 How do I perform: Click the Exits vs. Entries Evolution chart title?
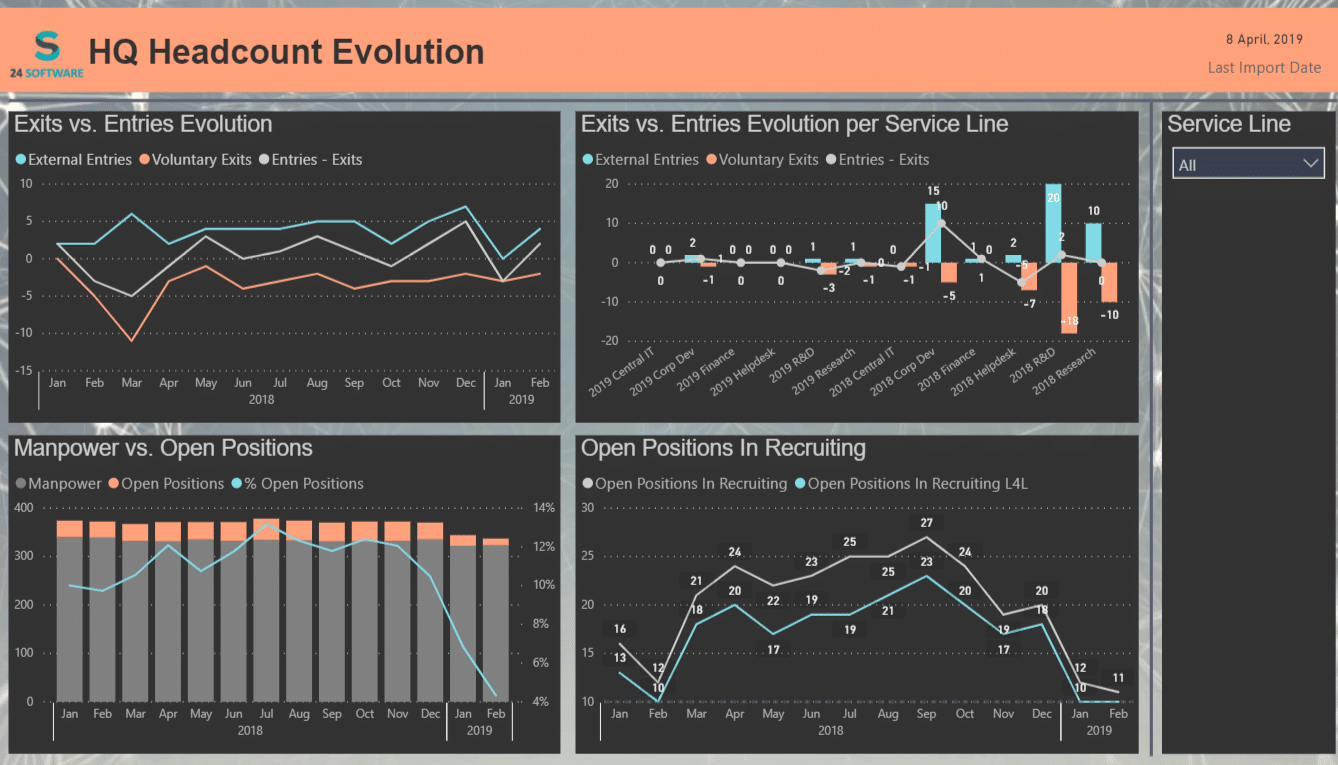click(x=143, y=124)
